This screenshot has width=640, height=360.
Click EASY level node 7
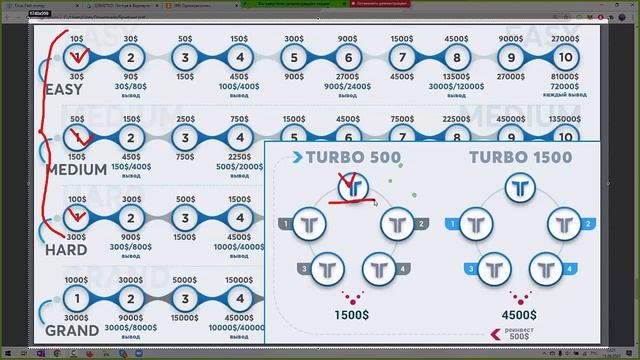pos(402,58)
